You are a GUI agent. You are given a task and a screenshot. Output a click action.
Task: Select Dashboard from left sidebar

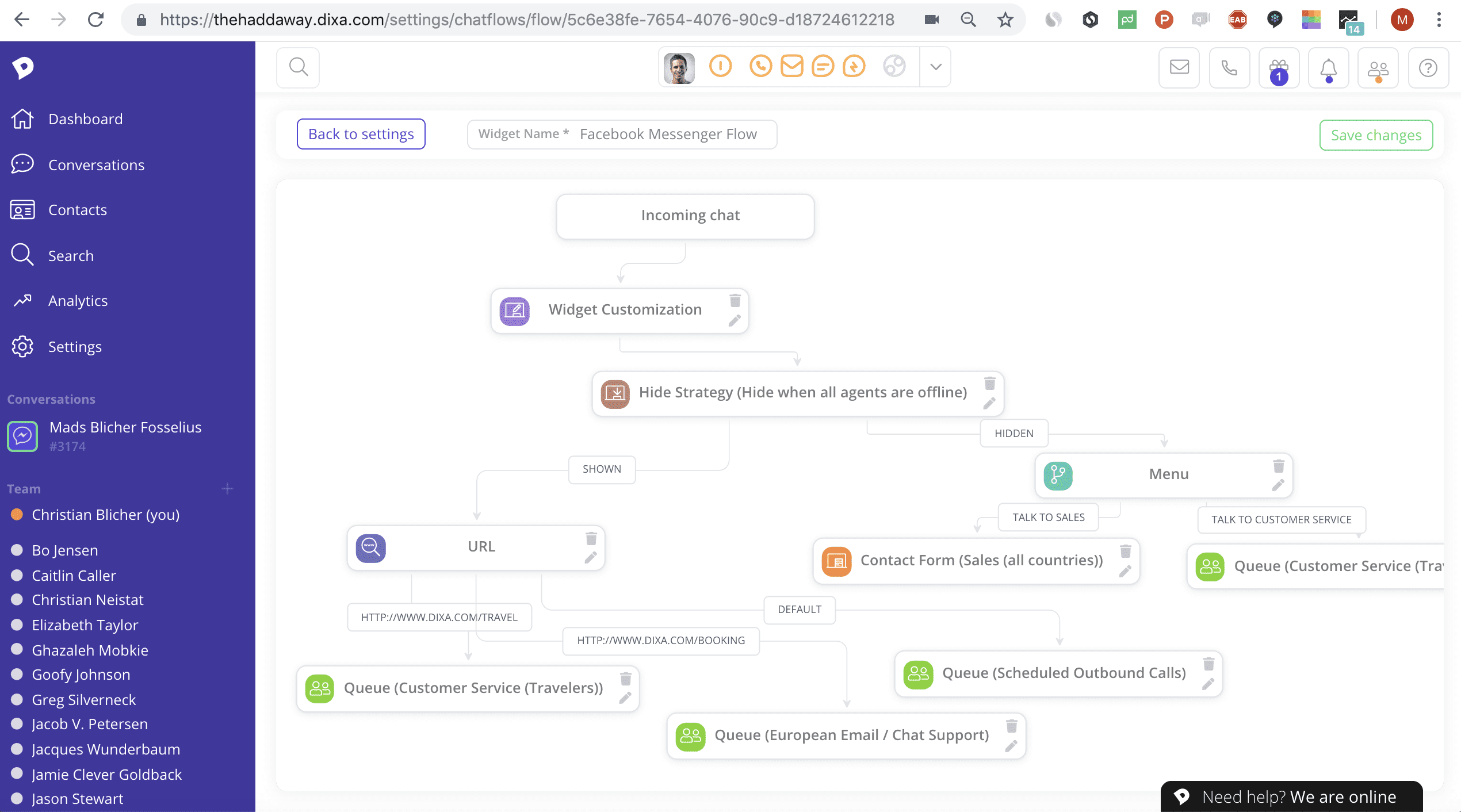click(85, 118)
